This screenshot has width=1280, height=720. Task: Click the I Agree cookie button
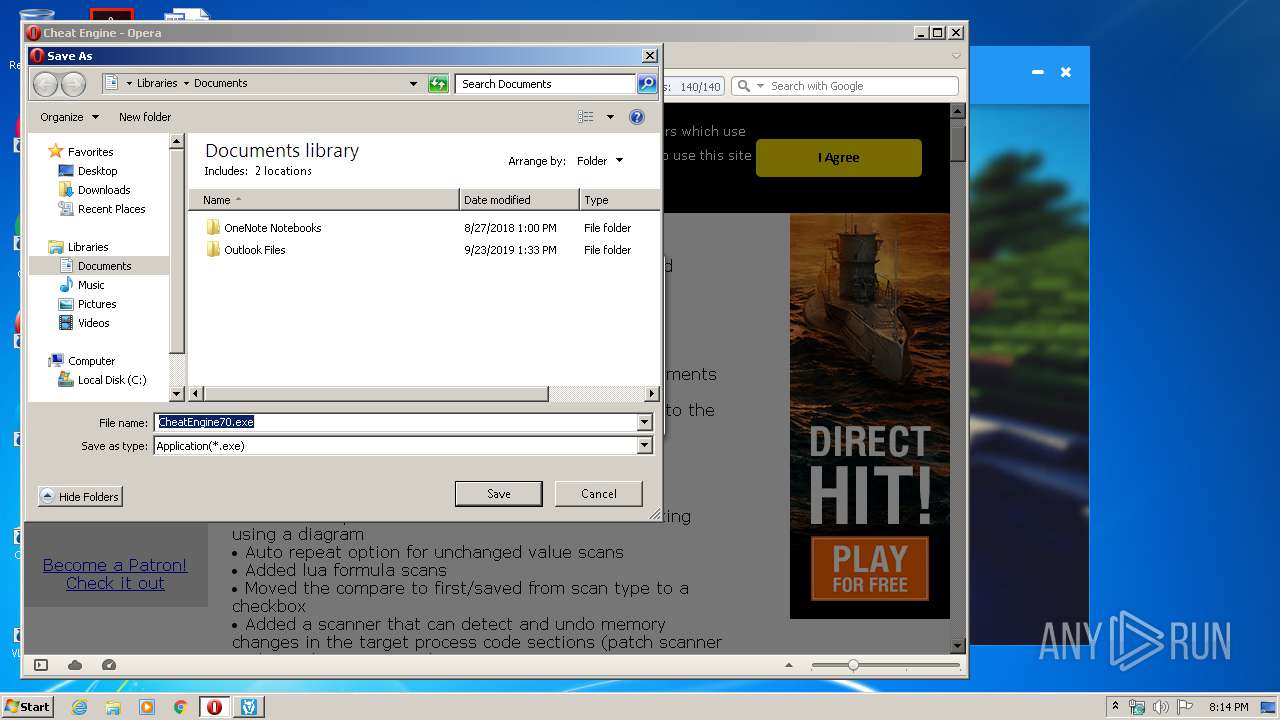[838, 158]
